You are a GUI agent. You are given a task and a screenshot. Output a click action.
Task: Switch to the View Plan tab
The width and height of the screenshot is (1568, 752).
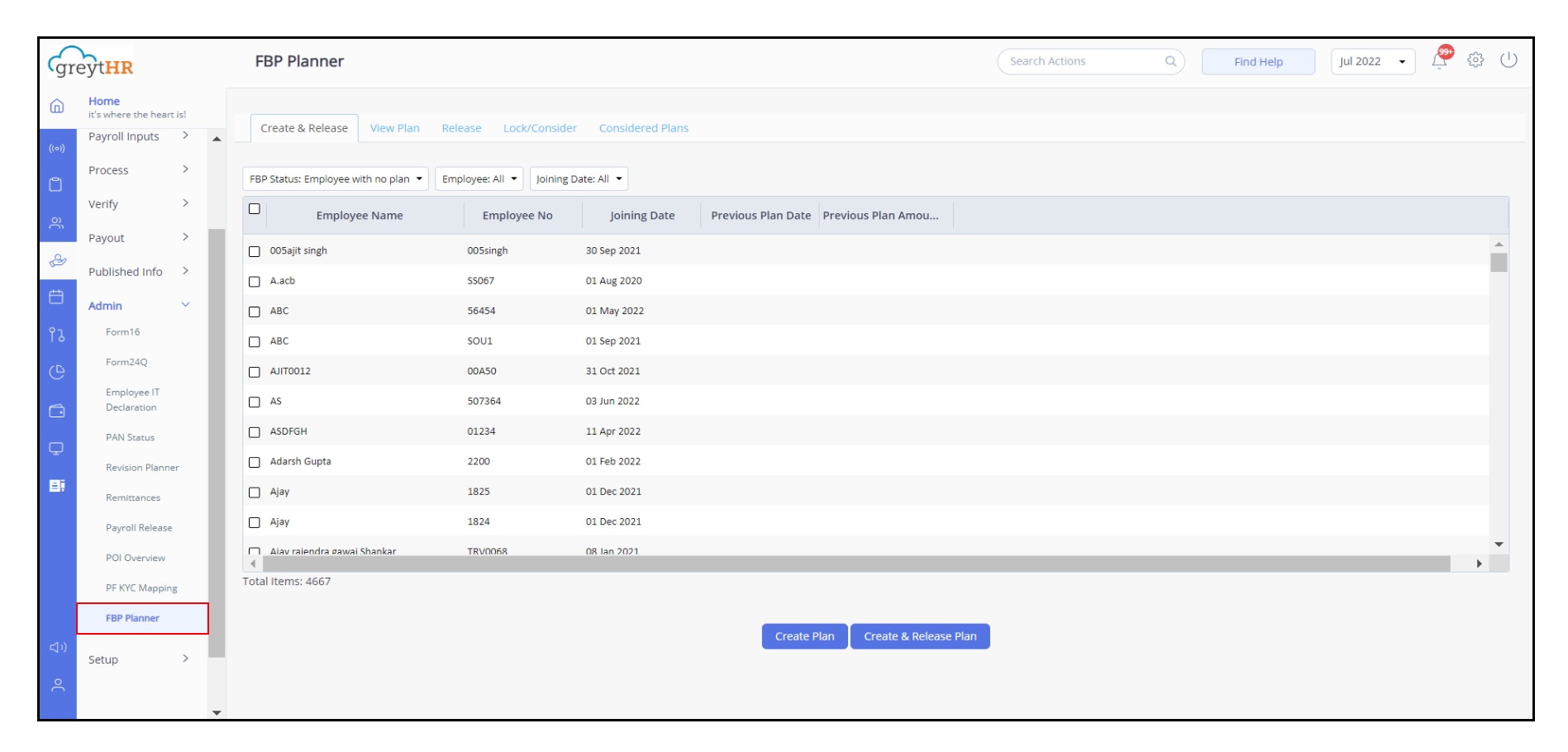click(x=394, y=128)
